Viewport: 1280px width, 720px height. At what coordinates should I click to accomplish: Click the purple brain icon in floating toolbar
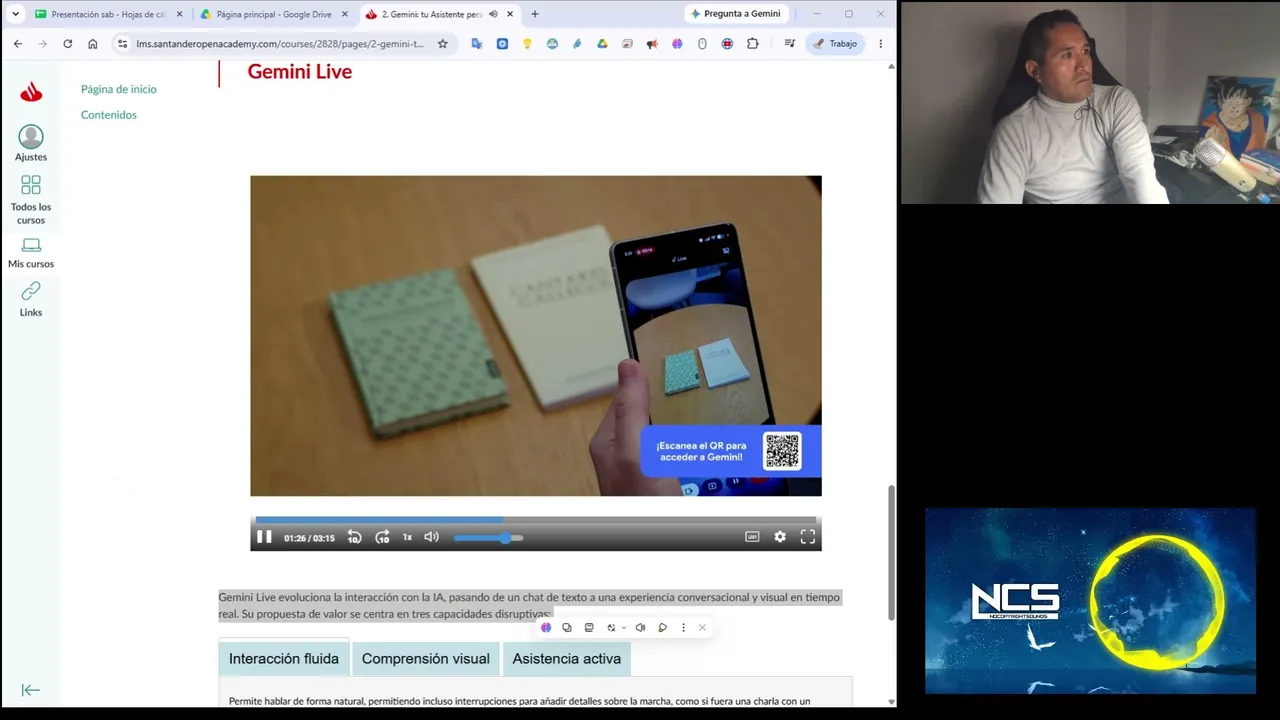546,628
